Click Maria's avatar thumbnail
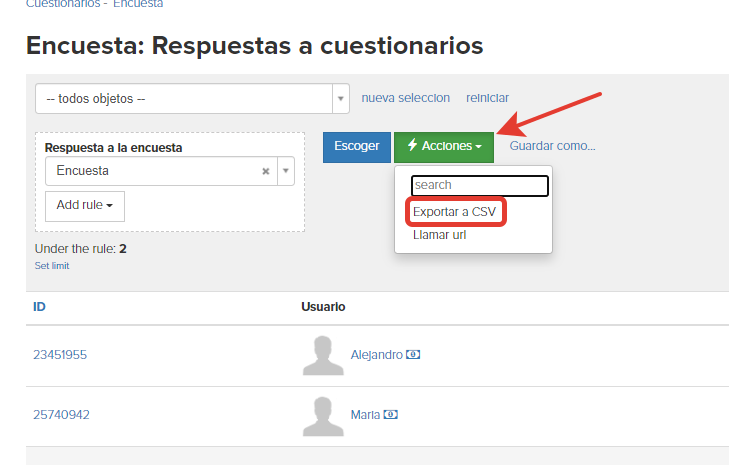Viewport: 729px width, 465px height. tap(323, 416)
